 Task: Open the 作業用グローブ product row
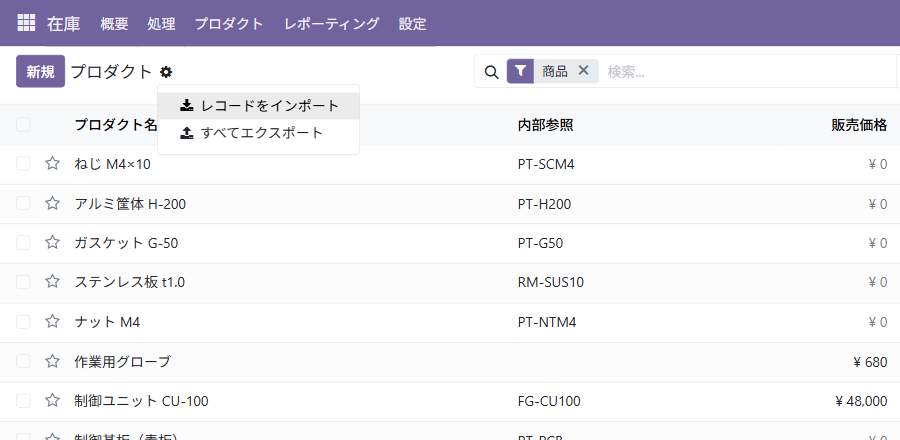[450, 361]
